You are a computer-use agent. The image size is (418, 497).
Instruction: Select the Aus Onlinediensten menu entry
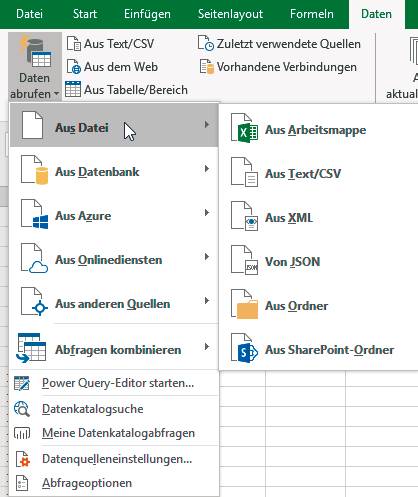[x=114, y=257]
